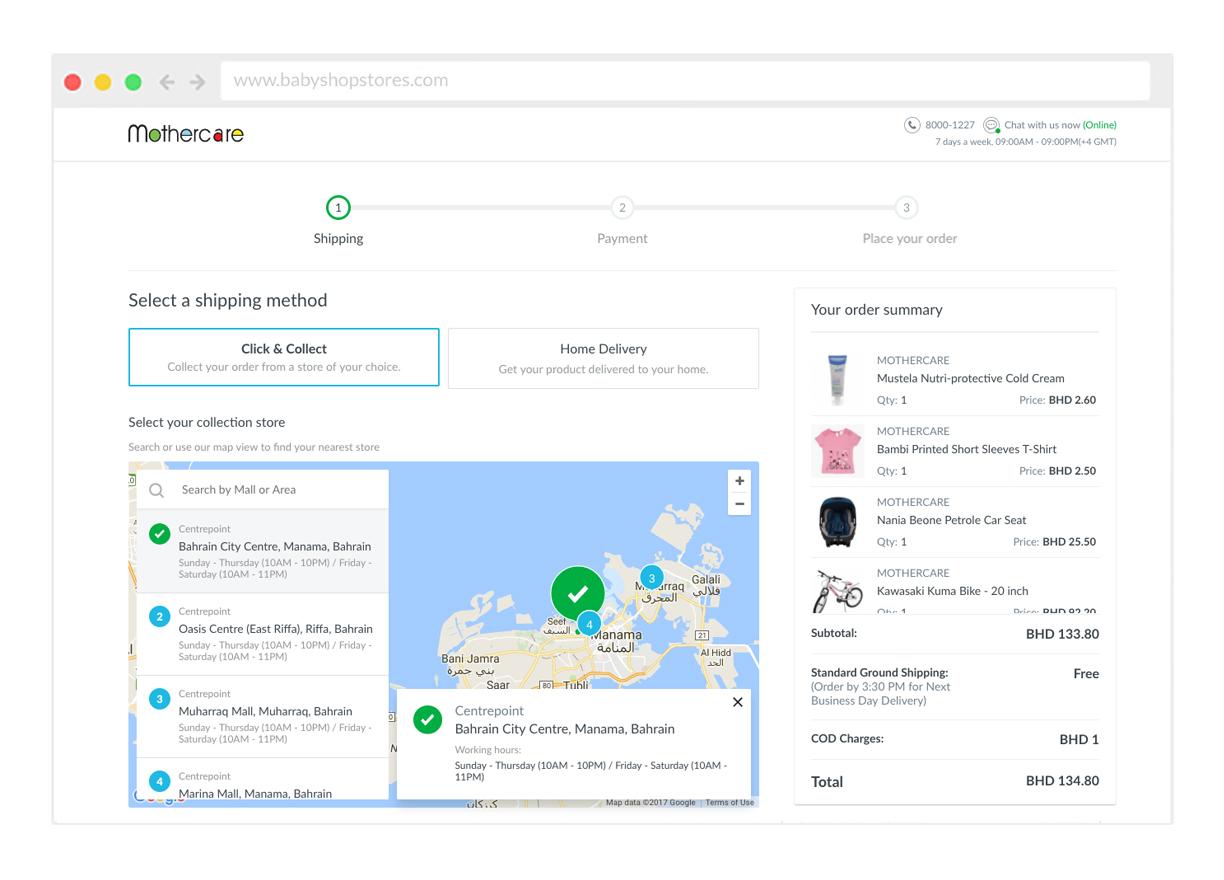This screenshot has height=880, width=1224.
Task: Open Mustela Cold Cream product thumbnail
Action: pos(837,379)
